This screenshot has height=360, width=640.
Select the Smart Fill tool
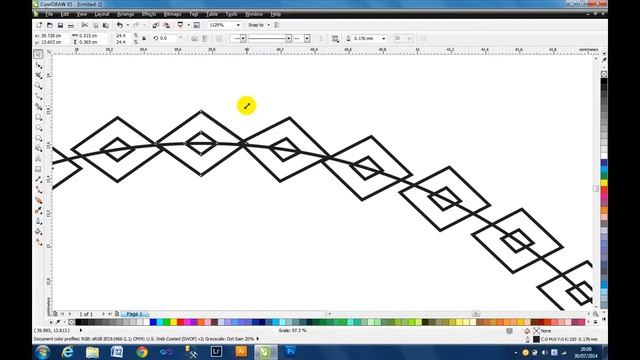(x=38, y=106)
